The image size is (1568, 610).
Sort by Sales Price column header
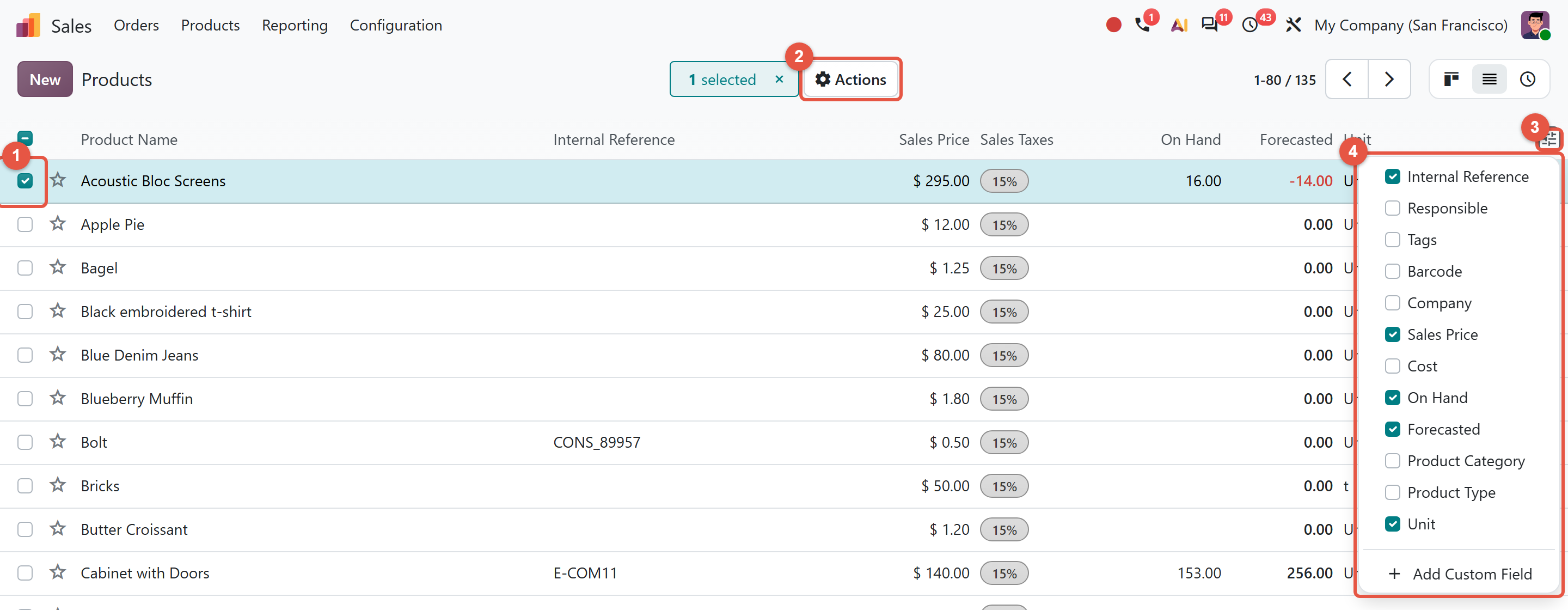point(934,139)
